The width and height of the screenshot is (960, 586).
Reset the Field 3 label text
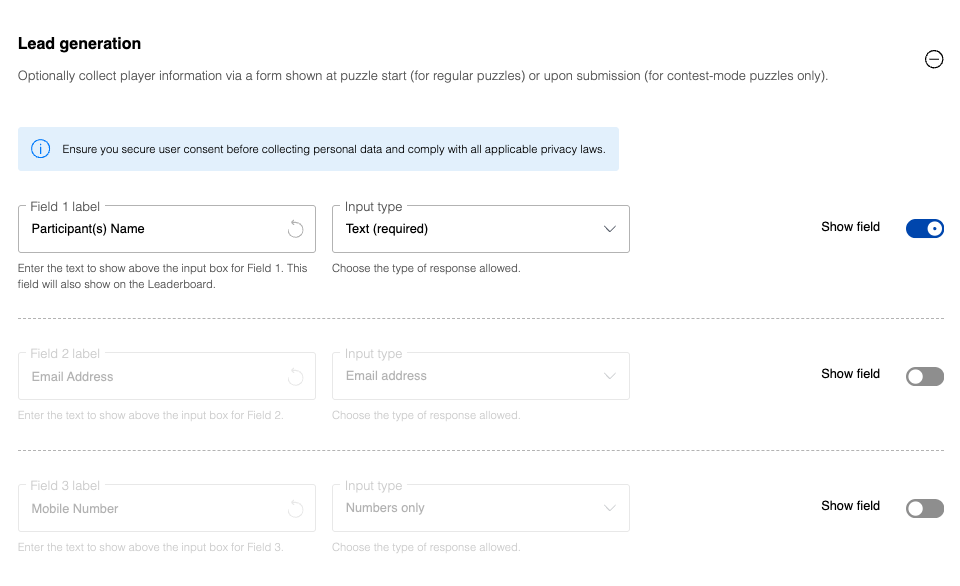point(295,509)
